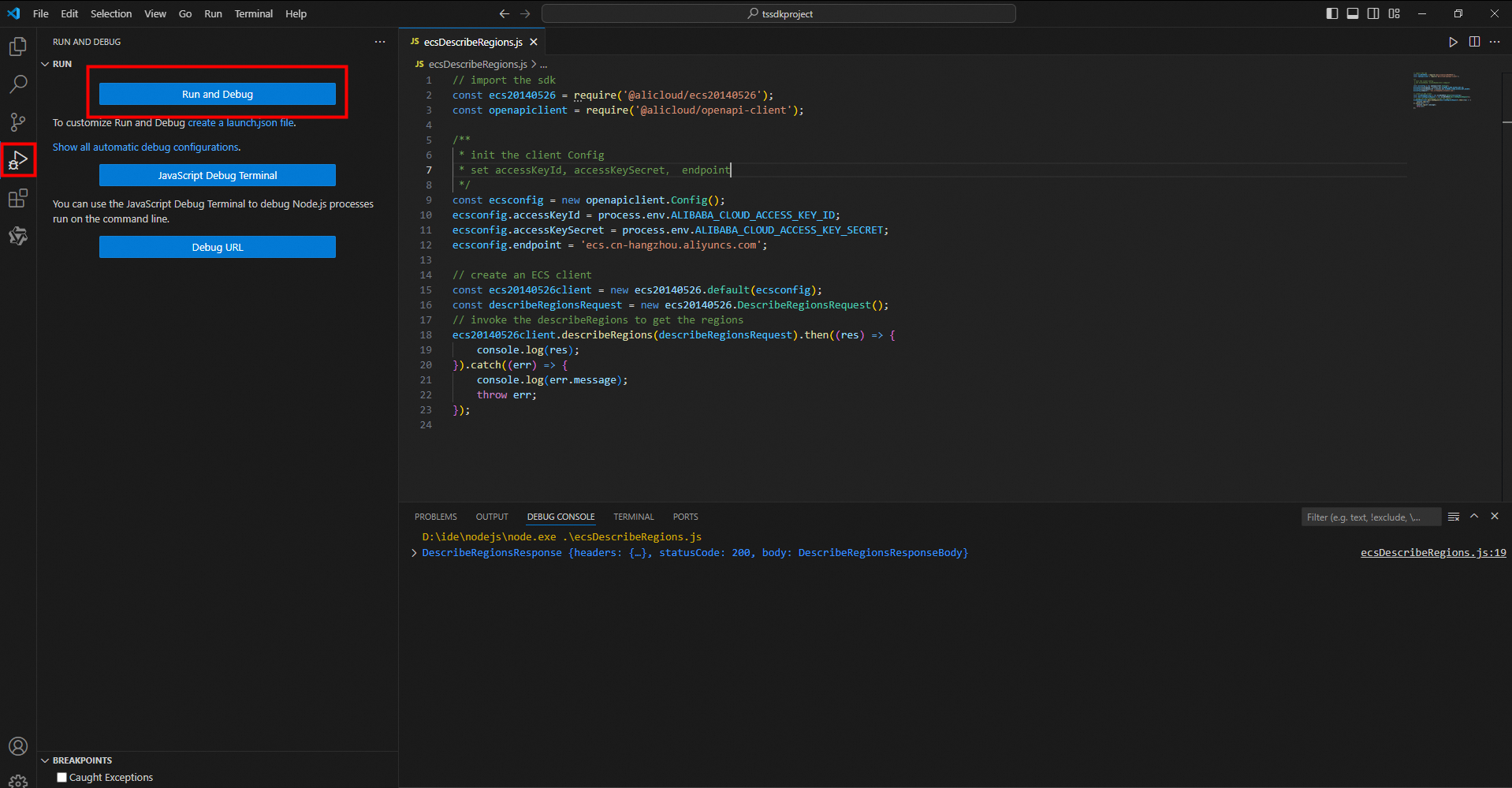Open the Go menu
Viewport: 1512px width, 788px height.
[x=185, y=13]
